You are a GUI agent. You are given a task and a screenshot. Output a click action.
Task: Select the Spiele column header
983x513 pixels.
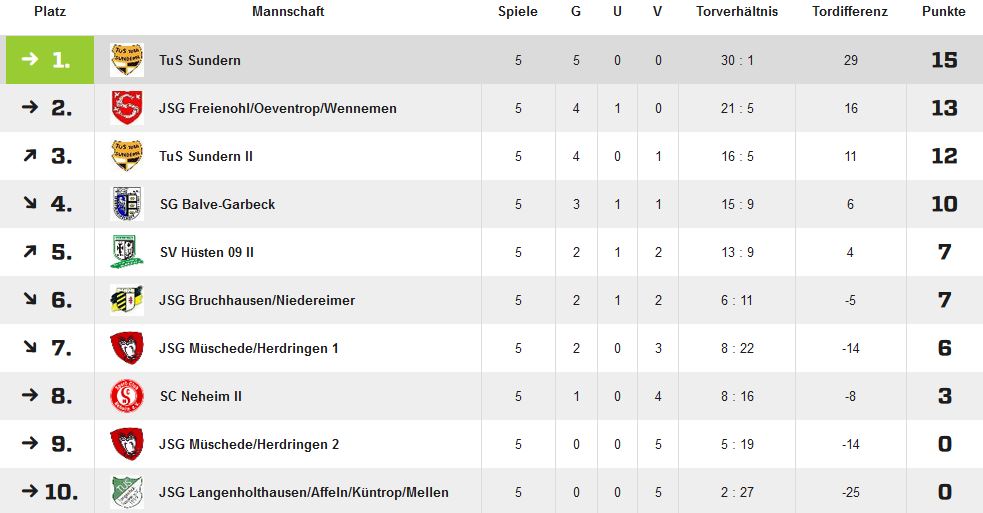coord(518,11)
